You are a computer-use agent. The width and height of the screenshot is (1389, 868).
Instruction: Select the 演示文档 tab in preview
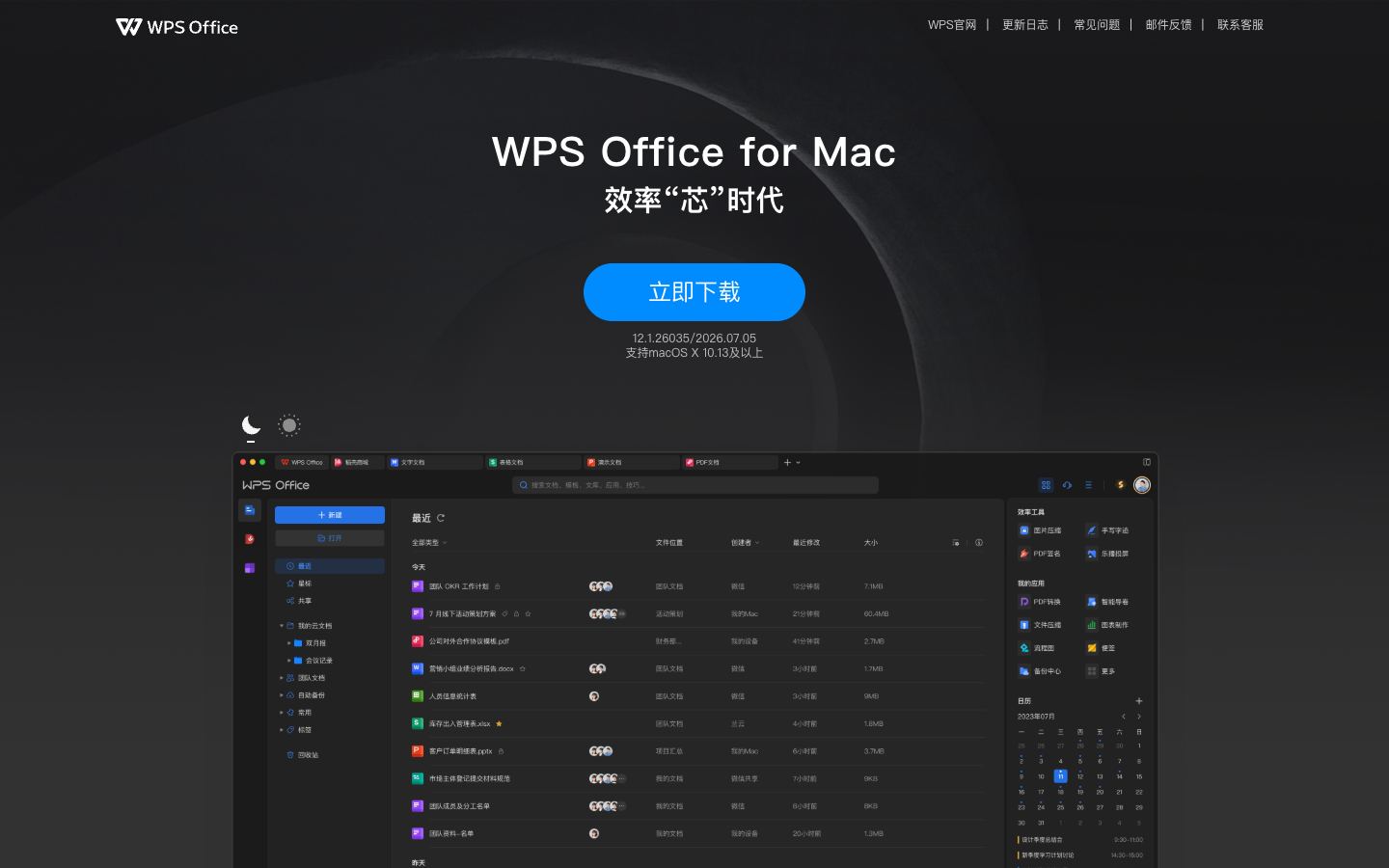click(x=633, y=463)
